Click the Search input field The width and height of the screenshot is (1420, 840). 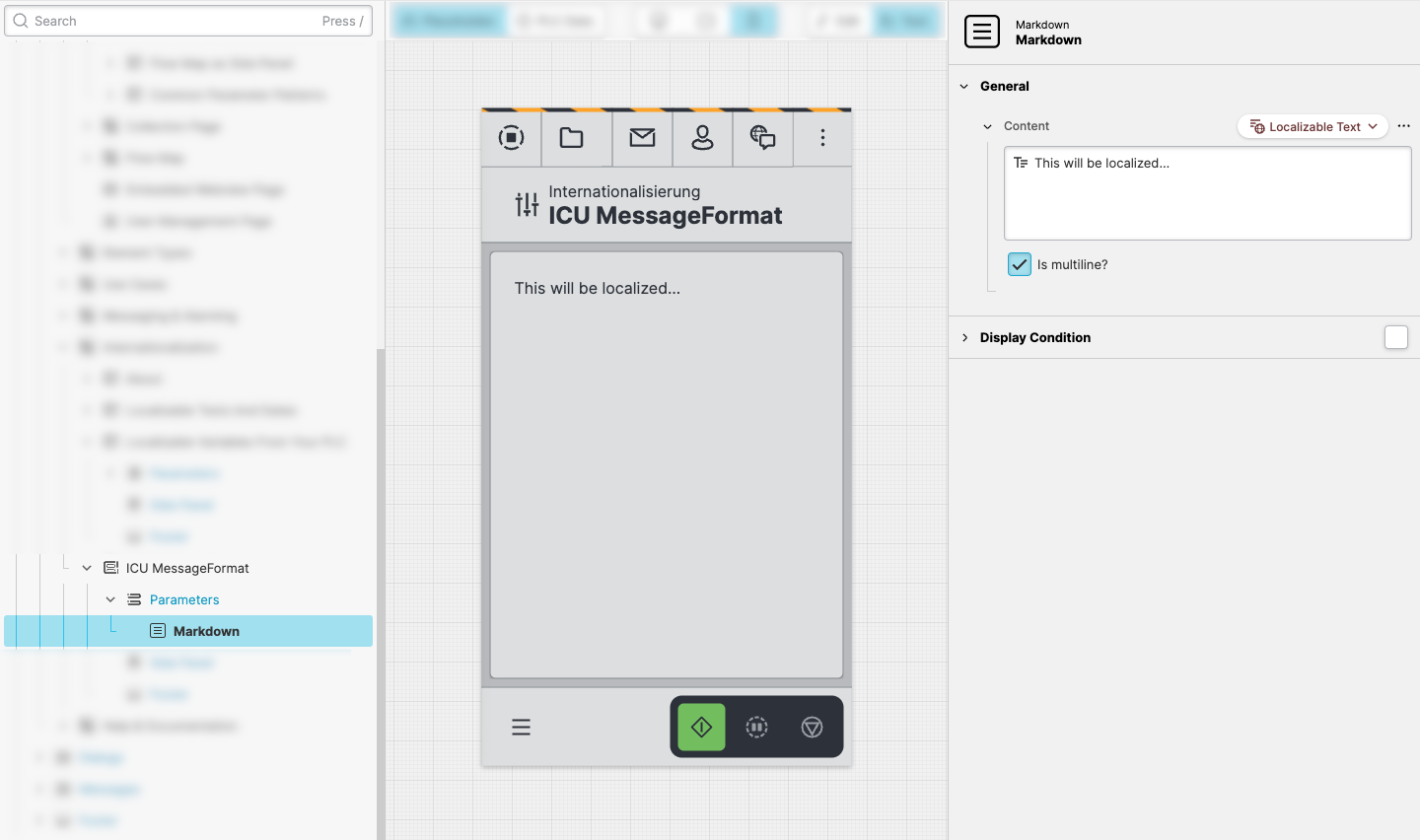[x=177, y=21]
